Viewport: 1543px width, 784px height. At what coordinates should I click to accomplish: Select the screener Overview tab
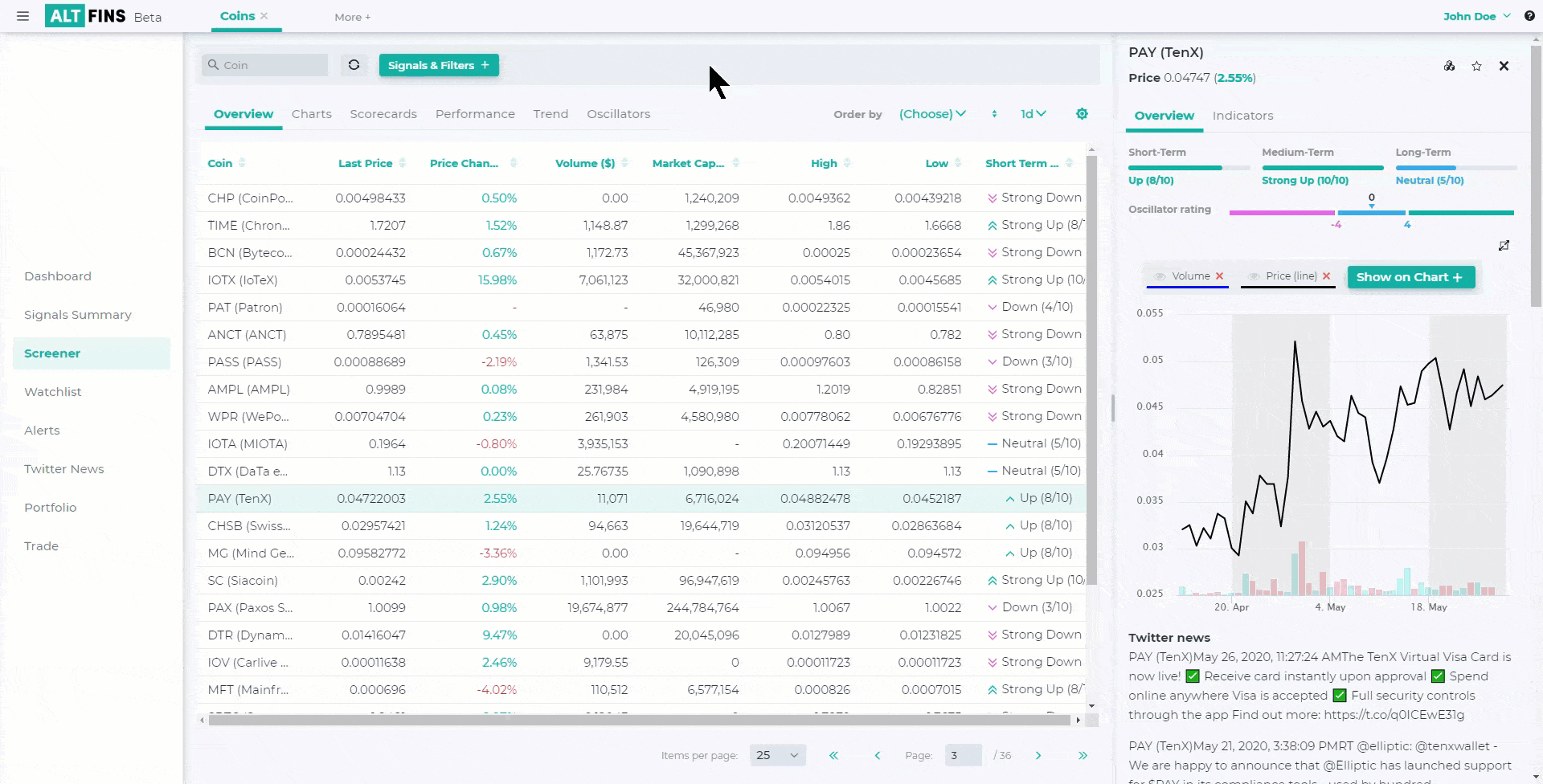244,114
